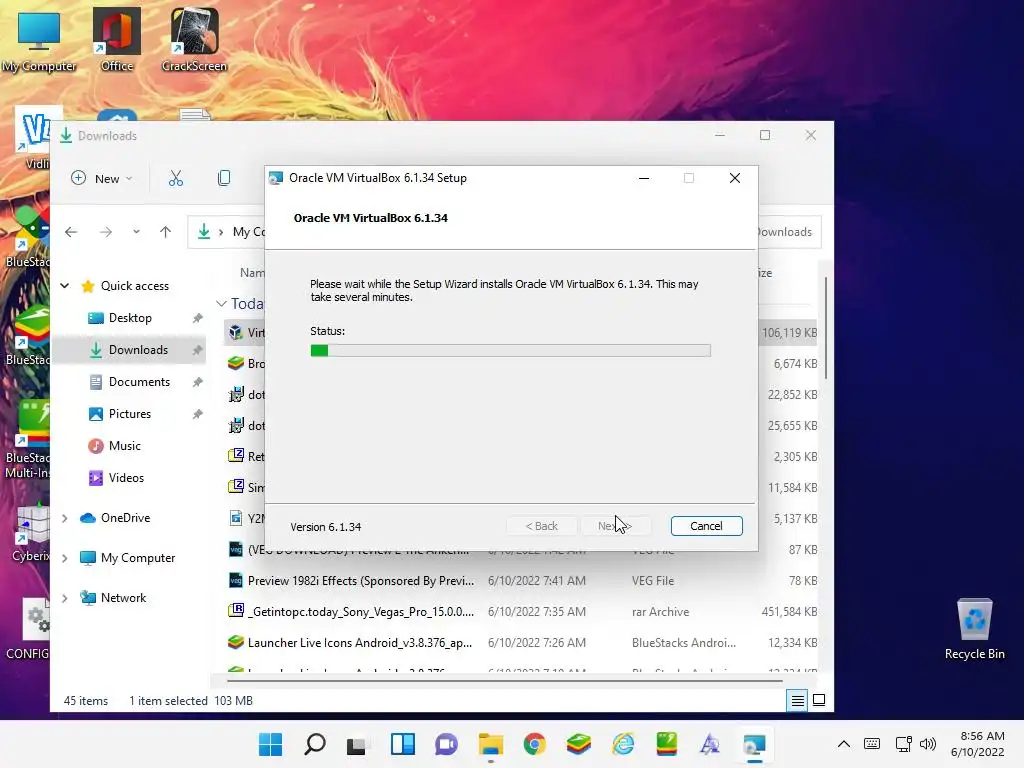Open clock and date flyout
Screen dimensions: 1024x768
pos(978,744)
